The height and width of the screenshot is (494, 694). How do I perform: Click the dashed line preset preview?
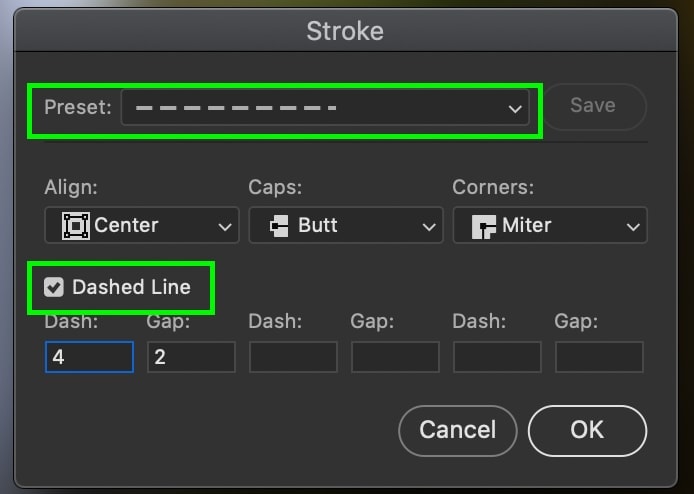tap(236, 108)
